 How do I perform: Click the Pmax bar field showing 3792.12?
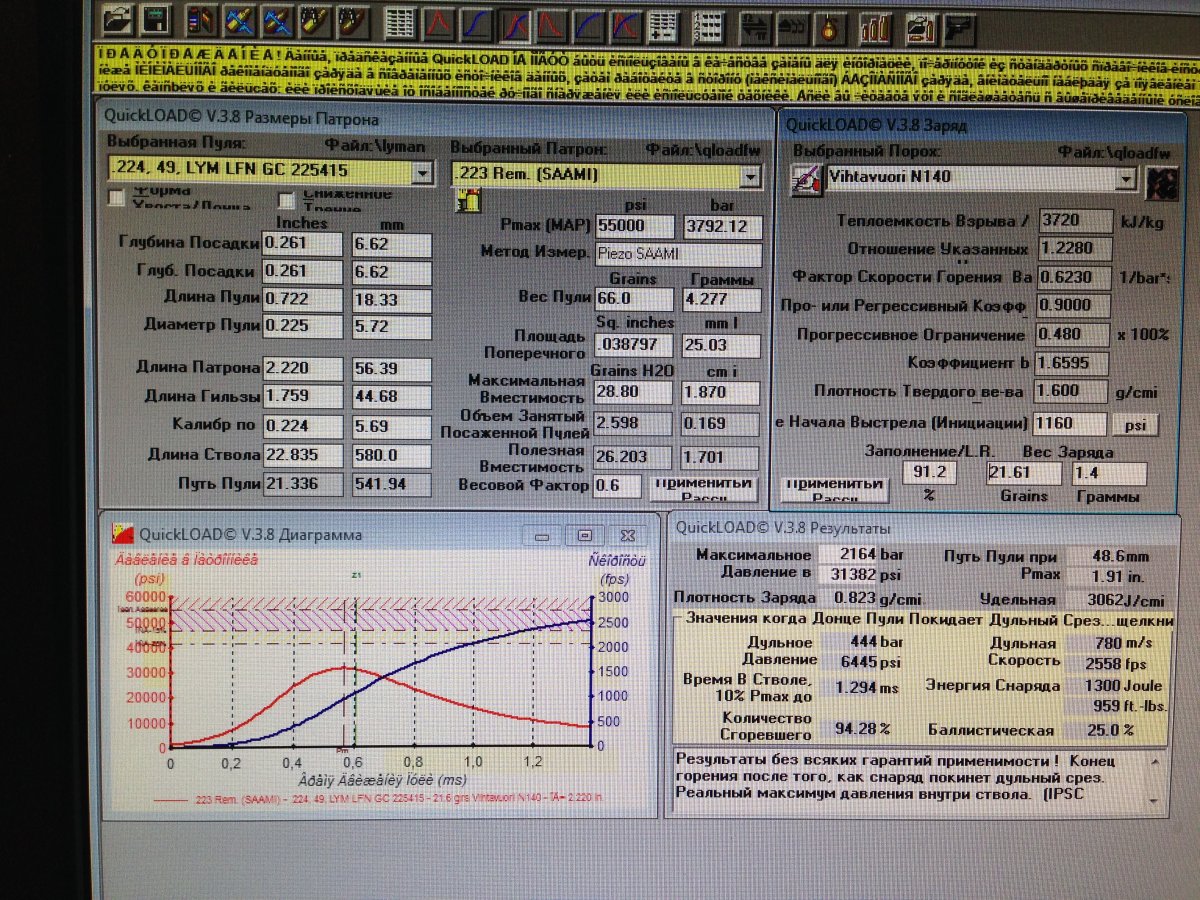pyautogui.click(x=723, y=227)
